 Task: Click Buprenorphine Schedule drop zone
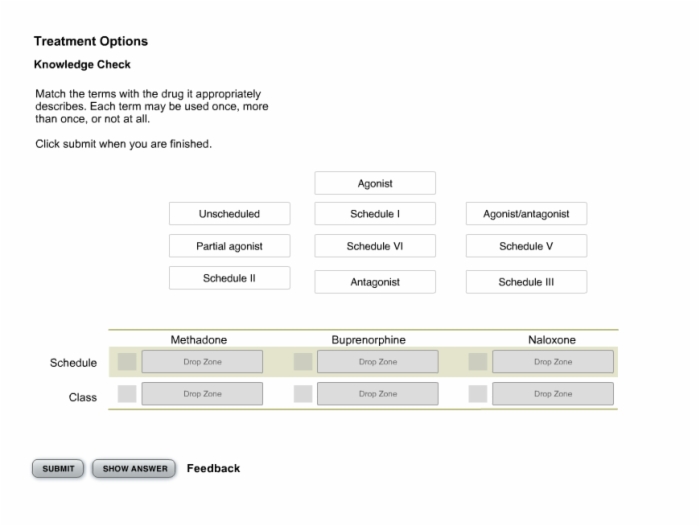[378, 362]
